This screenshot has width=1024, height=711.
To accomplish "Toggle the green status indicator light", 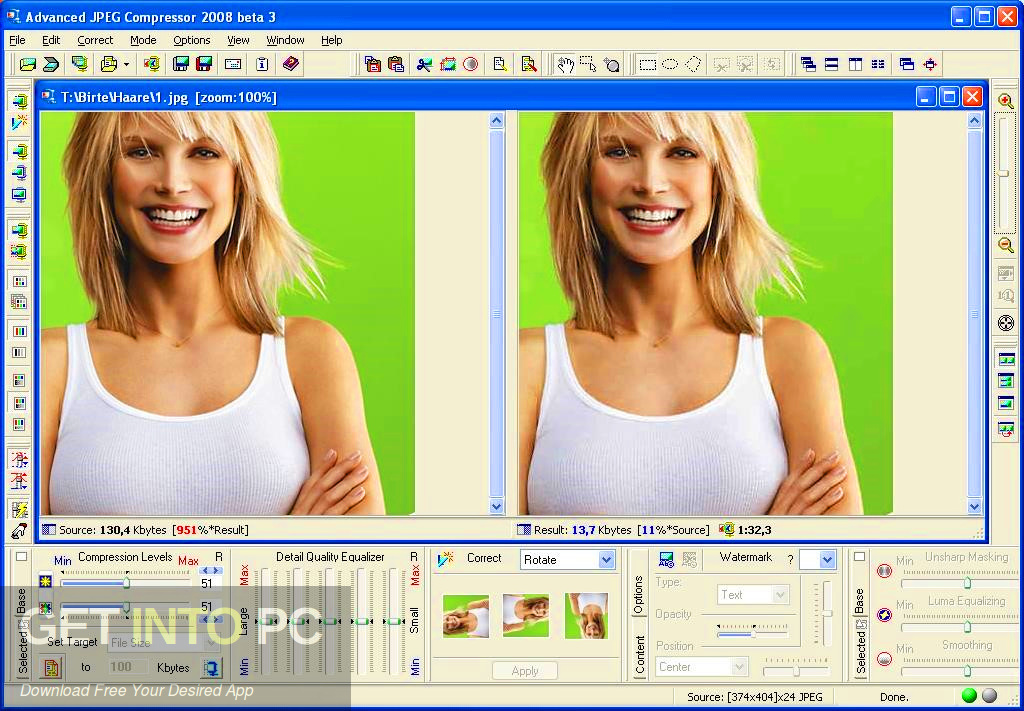I will tap(969, 695).
